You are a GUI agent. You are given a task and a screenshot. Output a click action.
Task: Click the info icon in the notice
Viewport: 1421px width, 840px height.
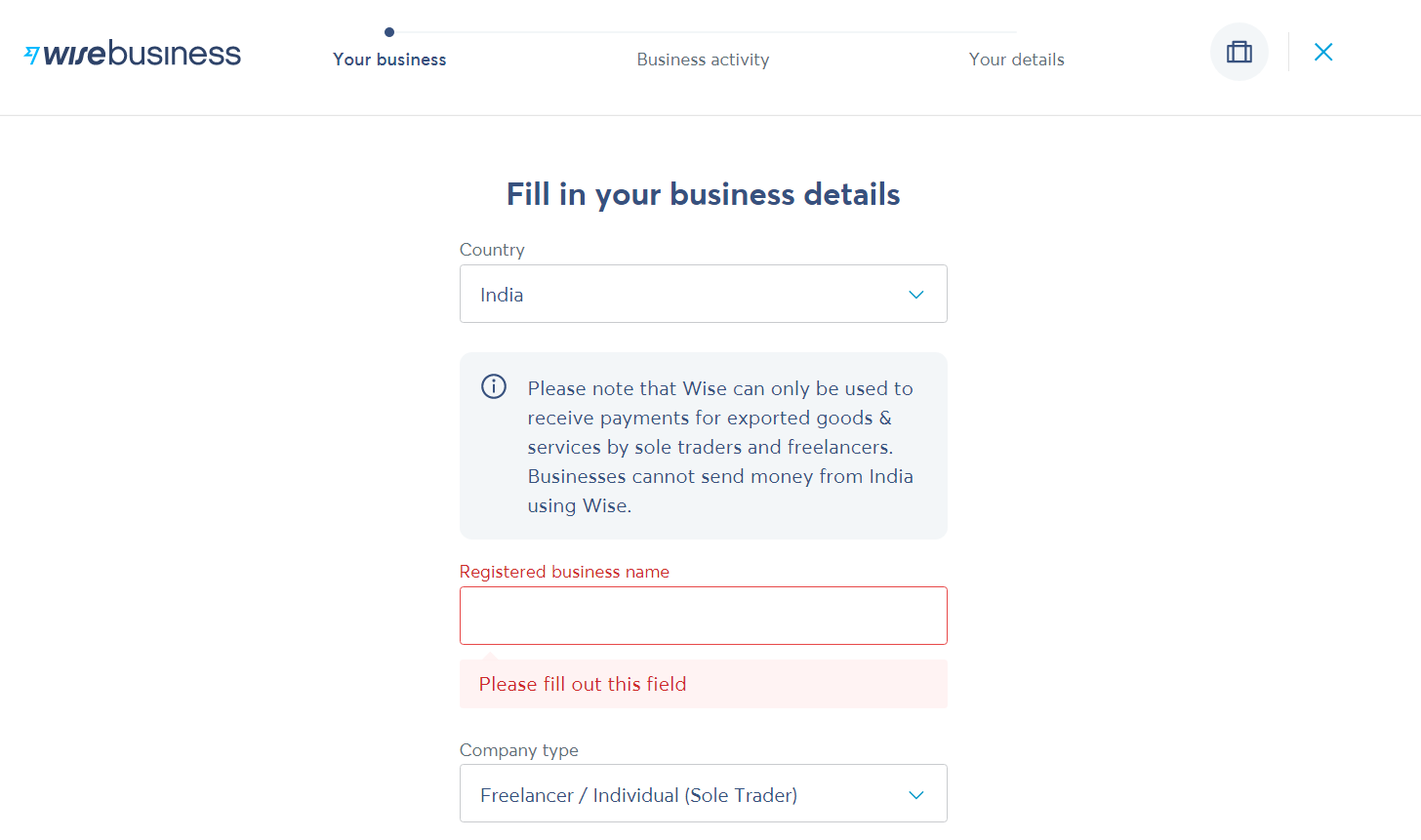[x=494, y=386]
